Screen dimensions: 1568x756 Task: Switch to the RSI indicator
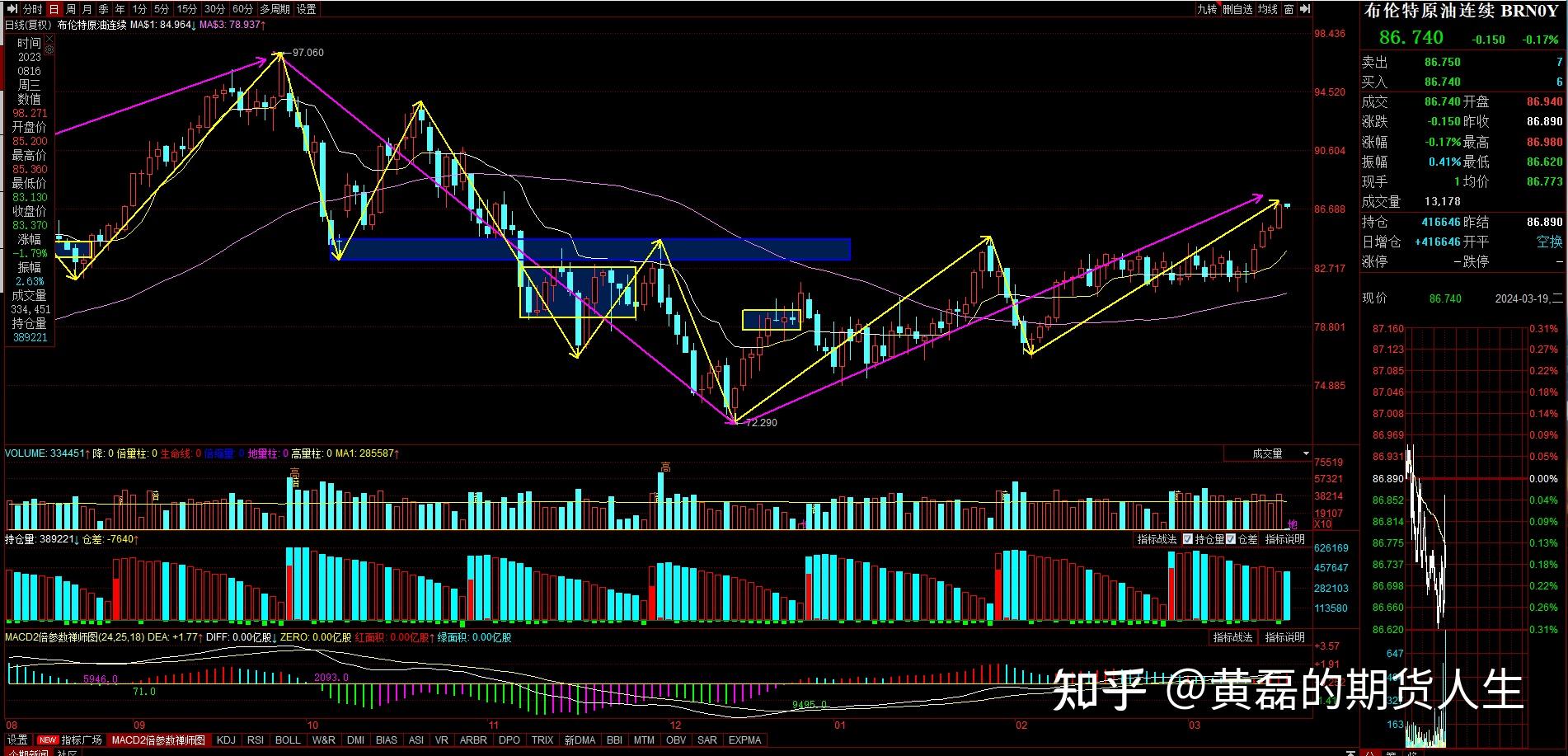(x=256, y=740)
